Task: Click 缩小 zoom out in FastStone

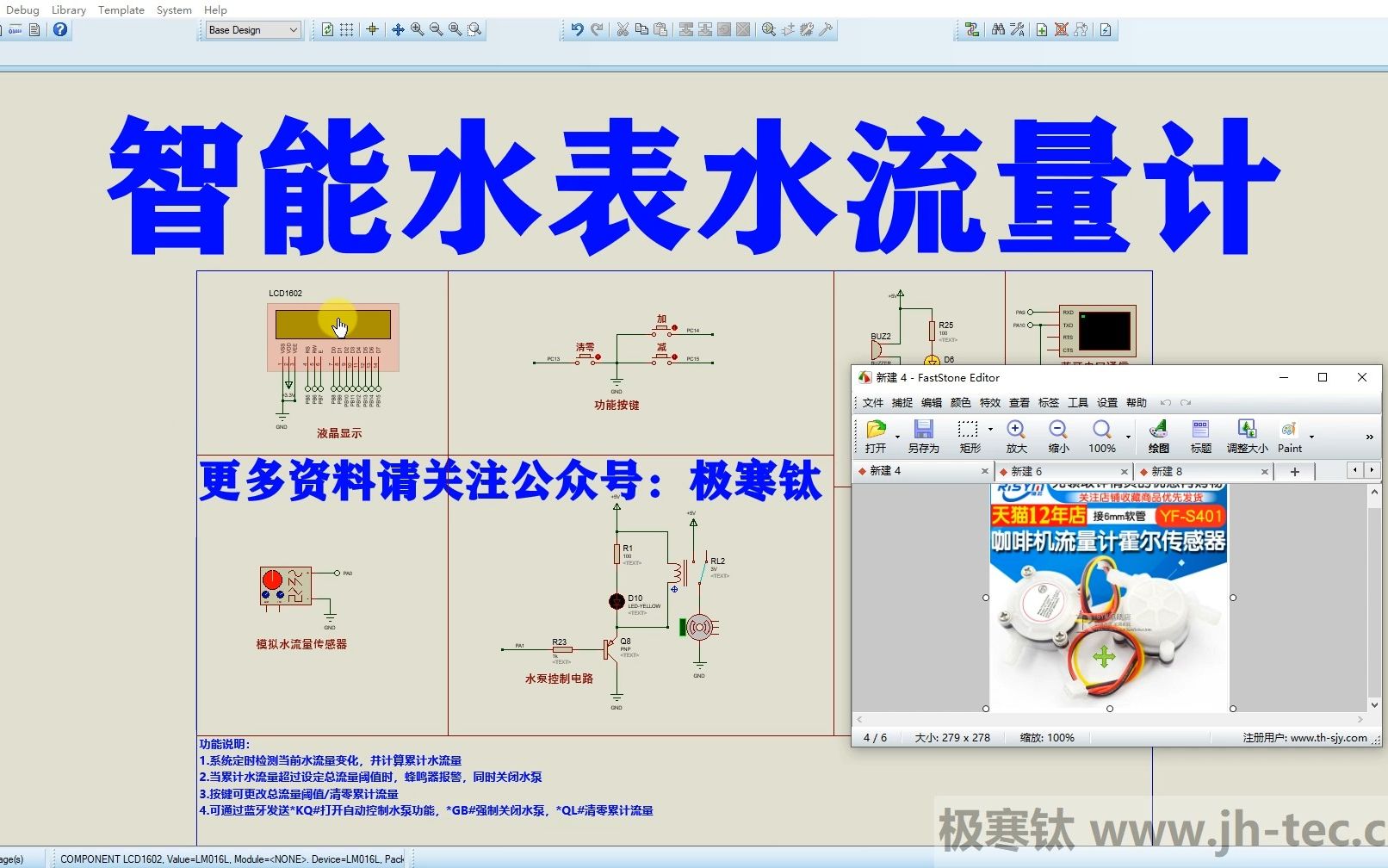Action: pyautogui.click(x=1058, y=437)
